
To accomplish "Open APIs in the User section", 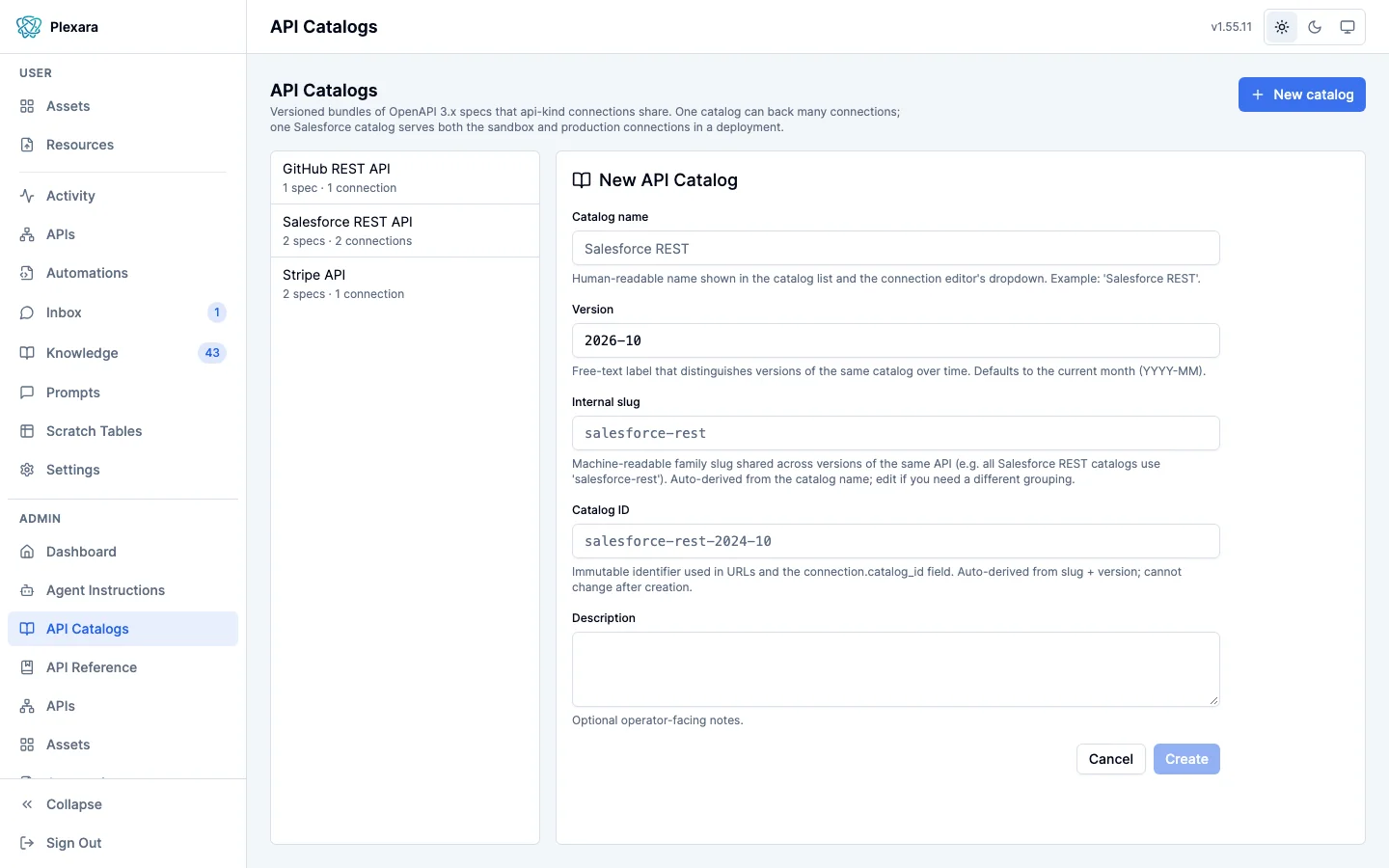I will 123,234.
